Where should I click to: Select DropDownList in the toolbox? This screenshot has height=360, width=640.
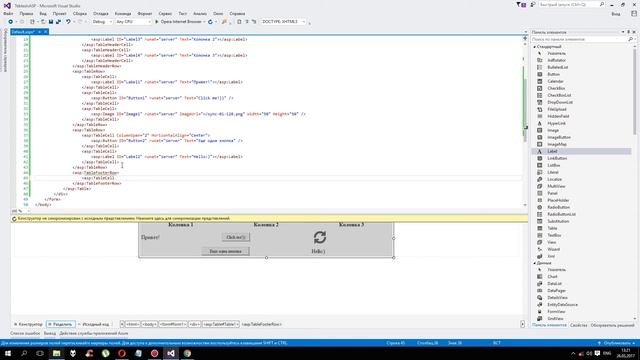click(x=560, y=102)
